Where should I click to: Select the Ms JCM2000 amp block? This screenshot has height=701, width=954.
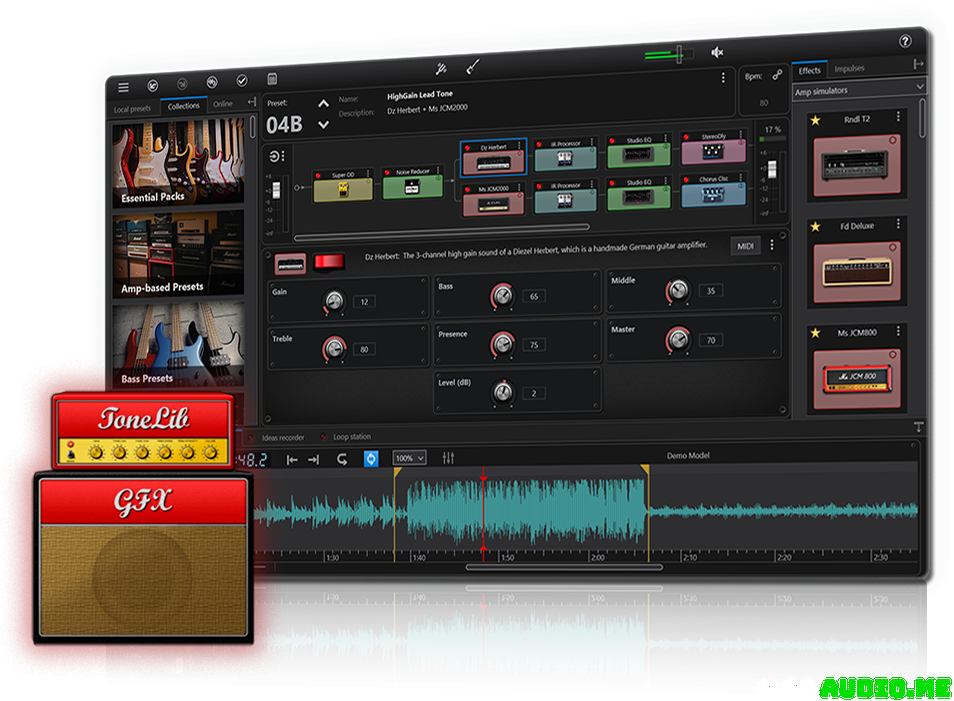tap(493, 200)
